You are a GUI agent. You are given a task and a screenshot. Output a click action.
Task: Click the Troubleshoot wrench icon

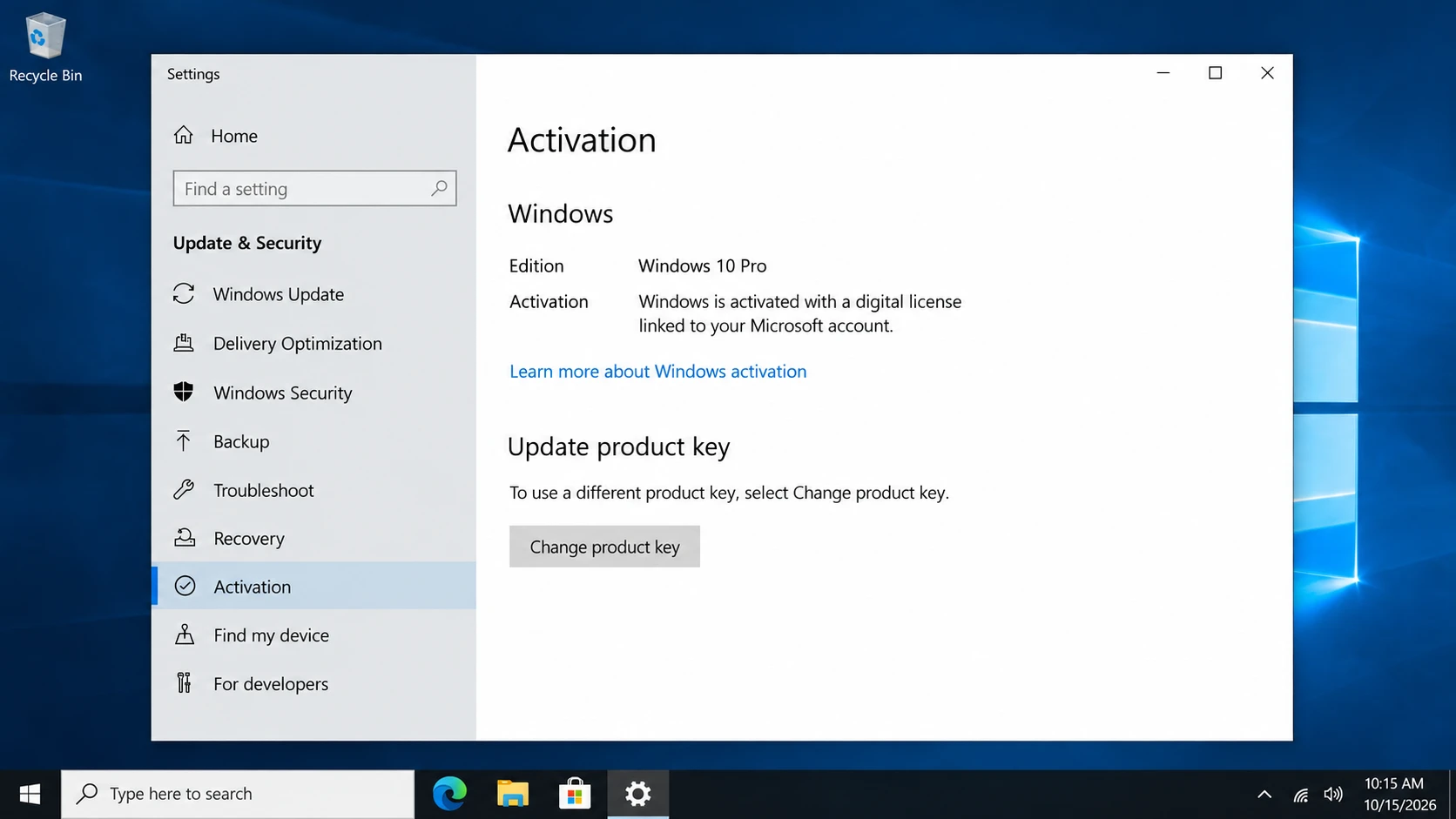[x=184, y=489]
